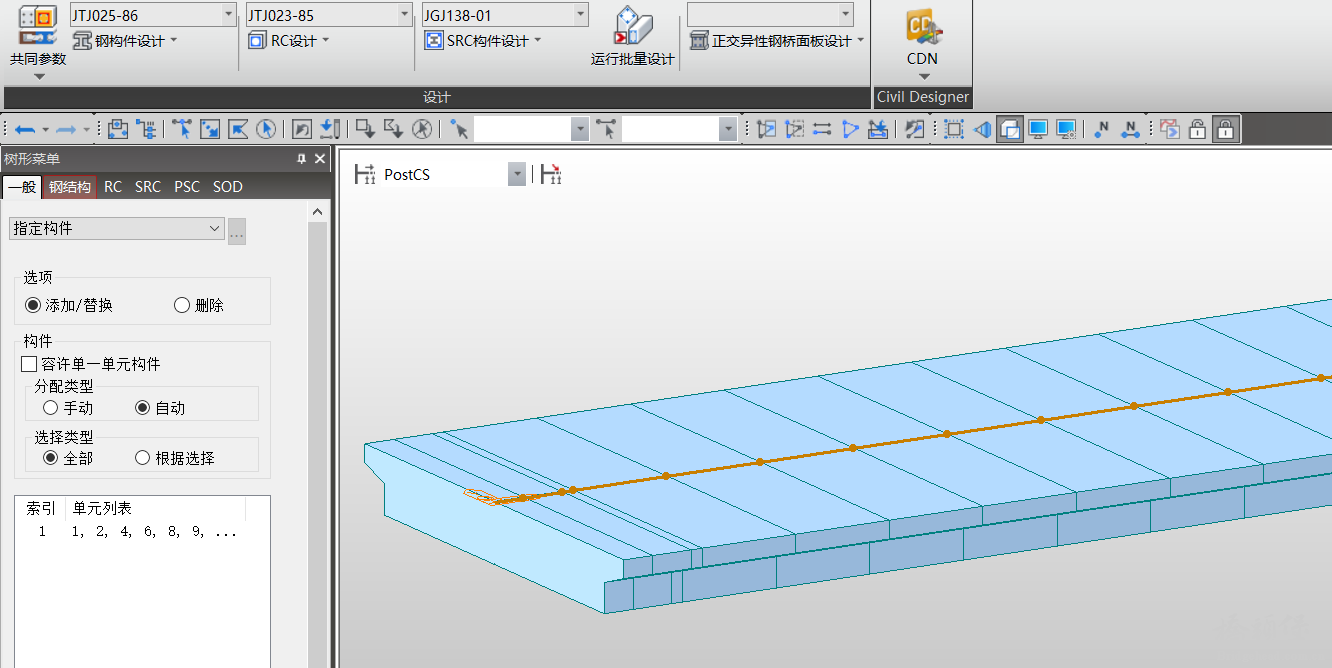Open the PostCS stage dropdown

(x=517, y=175)
